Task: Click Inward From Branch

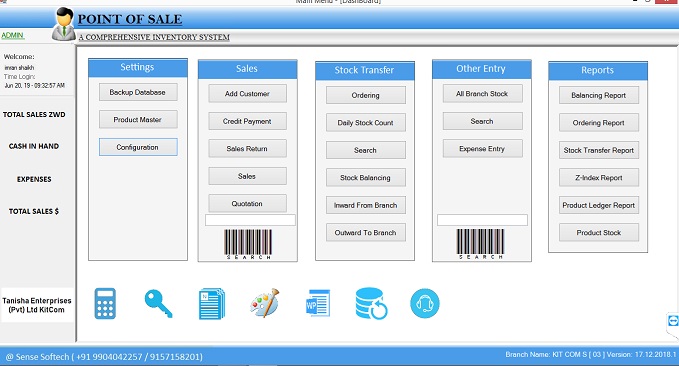Action: [365, 205]
